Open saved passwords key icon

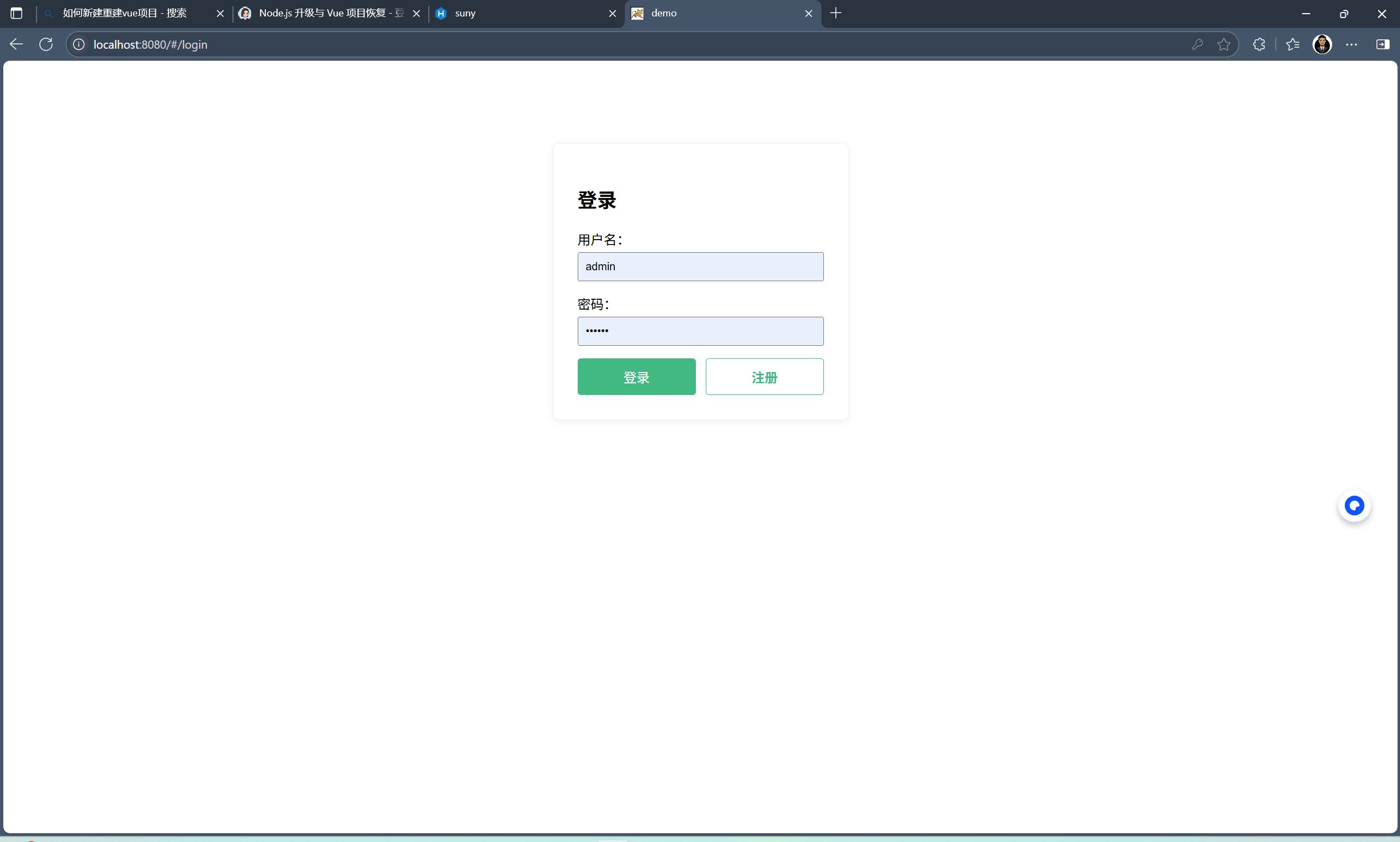[x=1198, y=44]
